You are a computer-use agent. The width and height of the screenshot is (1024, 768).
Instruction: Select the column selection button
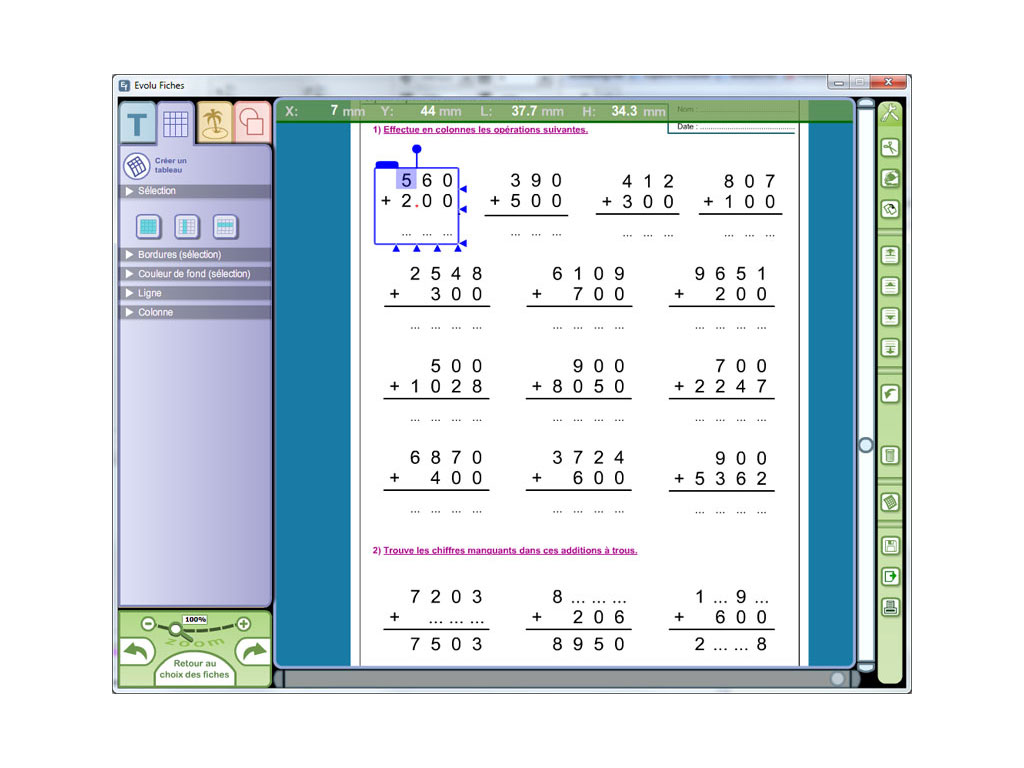coord(187,226)
